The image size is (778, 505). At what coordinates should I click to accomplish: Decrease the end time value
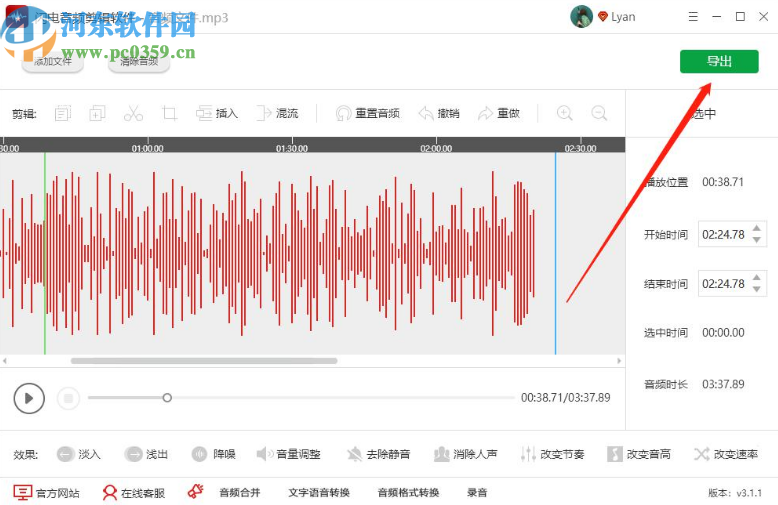point(757,289)
